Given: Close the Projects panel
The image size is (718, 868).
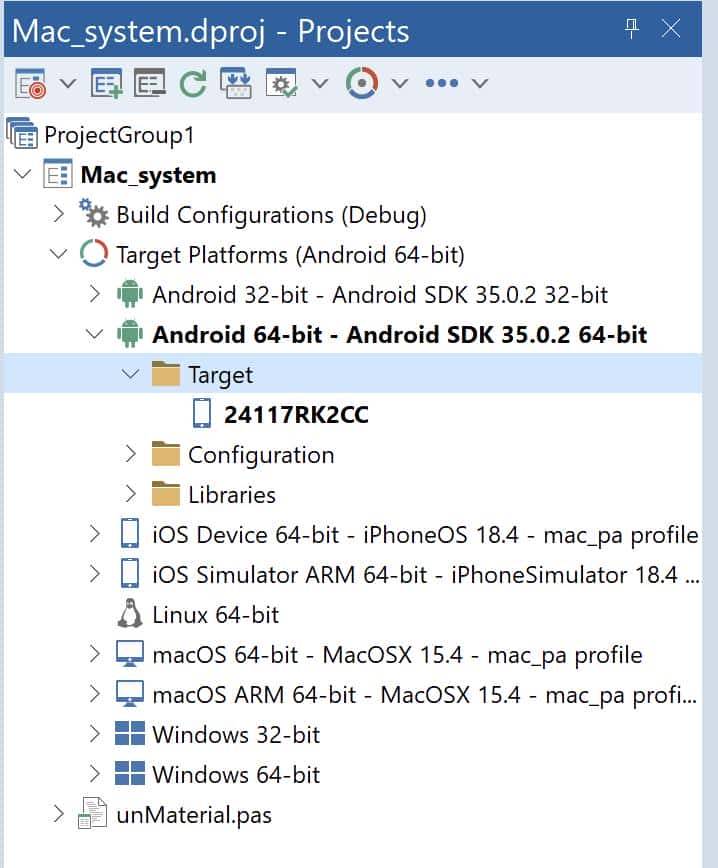Looking at the screenshot, I should [x=671, y=28].
